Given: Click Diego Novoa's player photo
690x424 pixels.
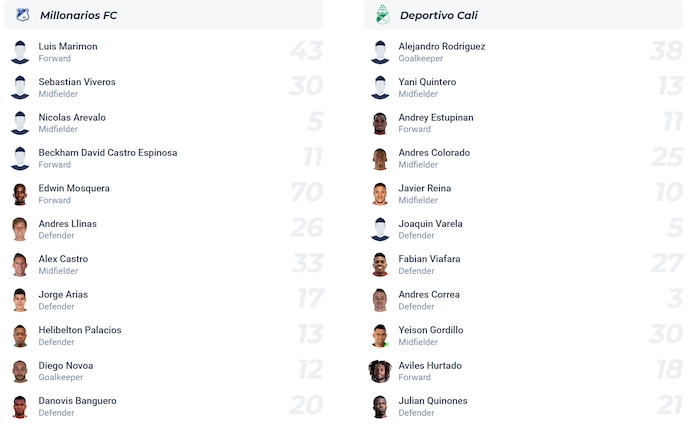Looking at the screenshot, I should 20,371.
